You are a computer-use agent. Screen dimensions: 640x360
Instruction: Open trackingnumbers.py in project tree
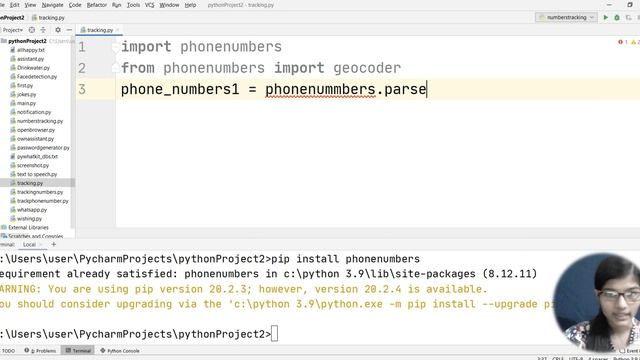[x=40, y=192]
